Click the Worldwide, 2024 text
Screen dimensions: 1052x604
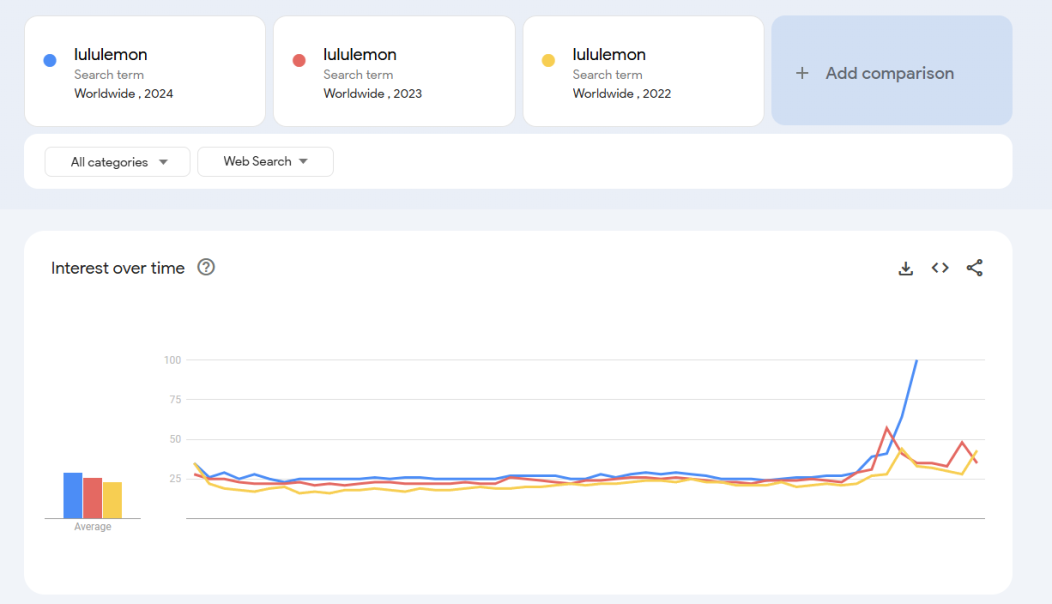pyautogui.click(x=123, y=94)
